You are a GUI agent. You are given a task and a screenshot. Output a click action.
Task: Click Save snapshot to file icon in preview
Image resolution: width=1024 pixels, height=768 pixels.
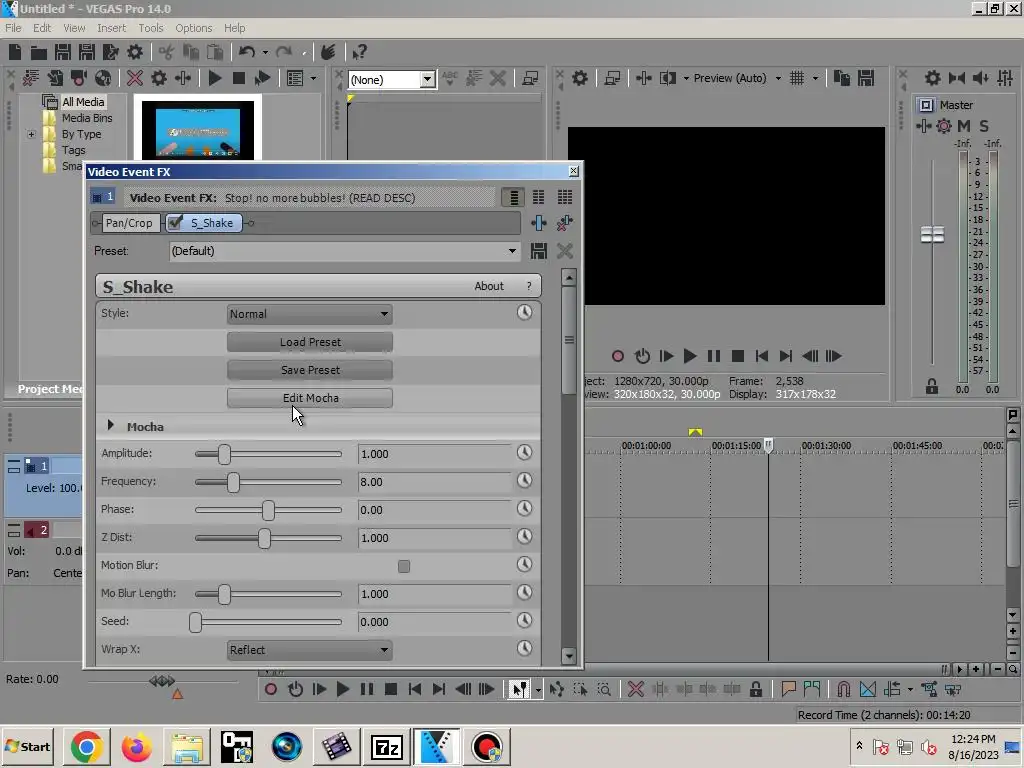click(866, 78)
